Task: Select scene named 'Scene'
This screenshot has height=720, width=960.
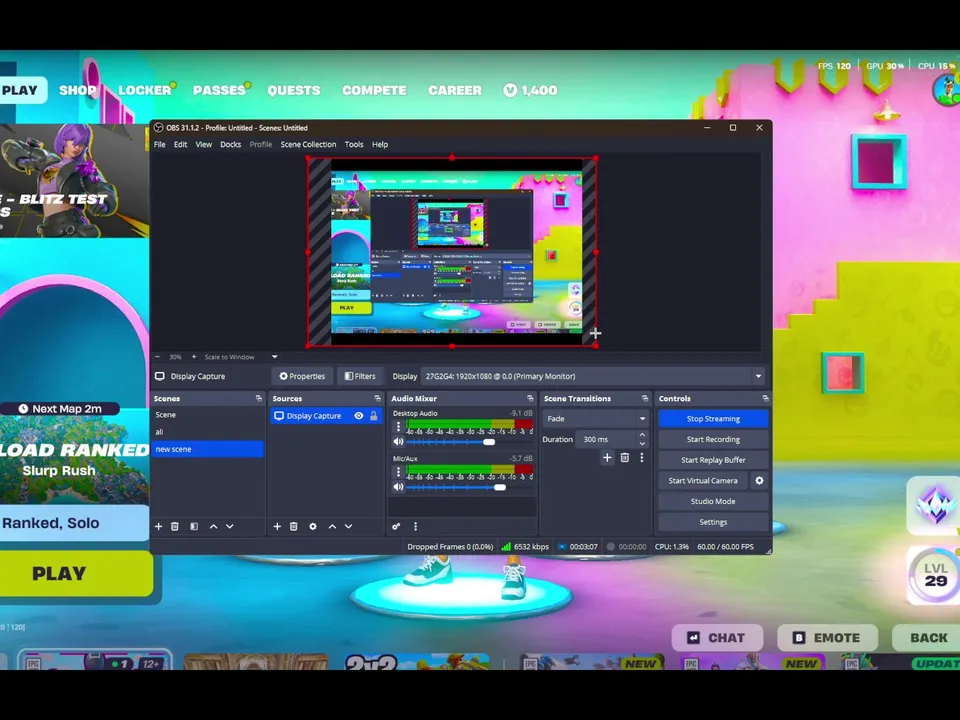Action: tap(208, 415)
